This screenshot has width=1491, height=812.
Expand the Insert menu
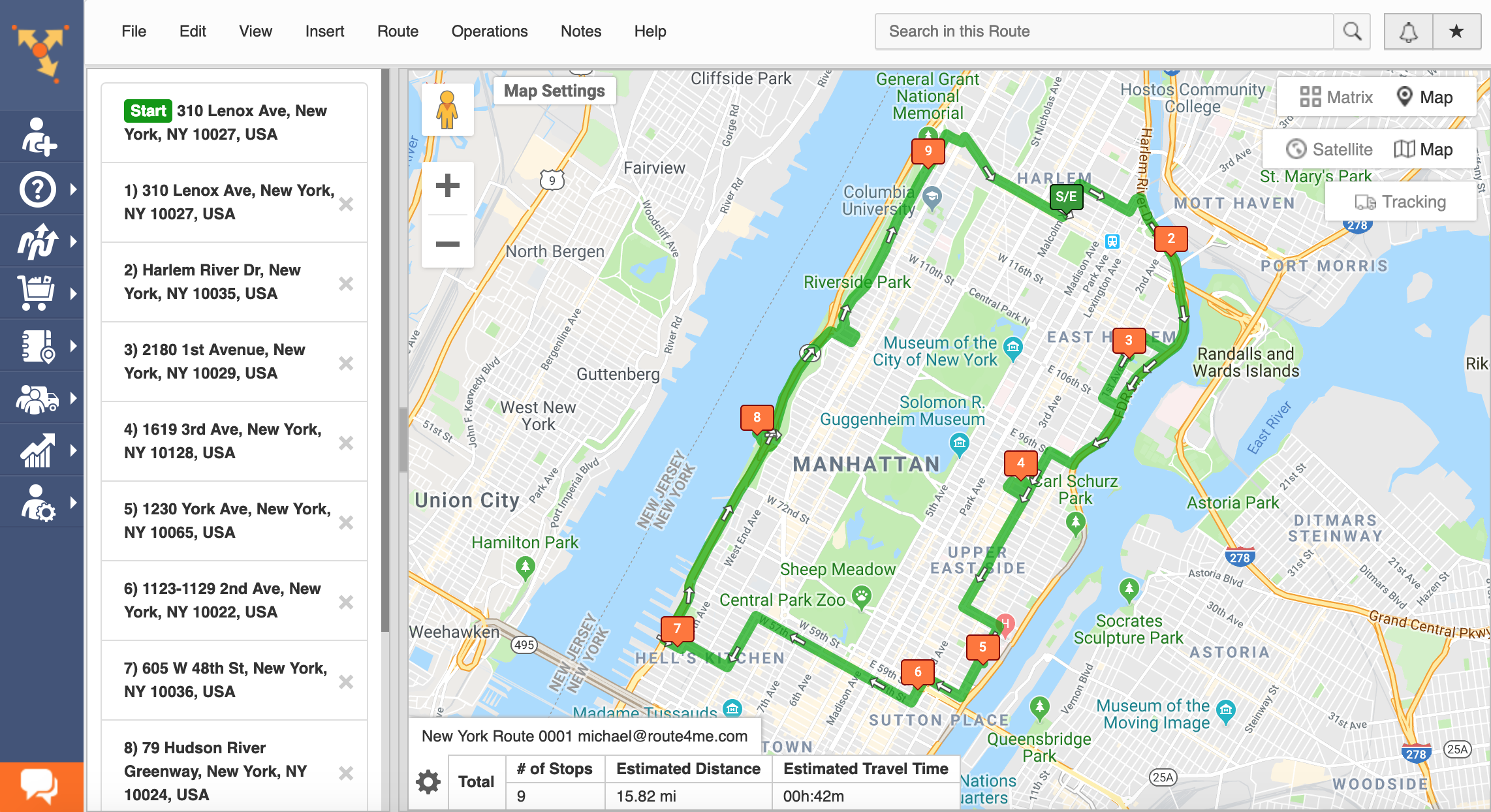coord(322,31)
